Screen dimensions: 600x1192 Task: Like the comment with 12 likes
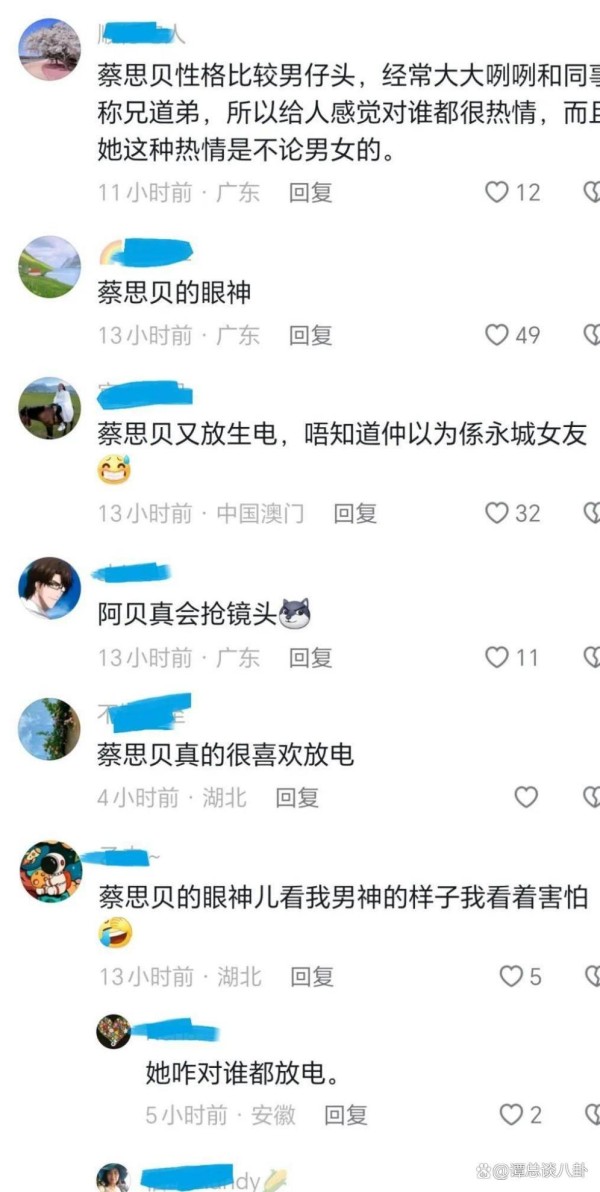pyautogui.click(x=497, y=192)
